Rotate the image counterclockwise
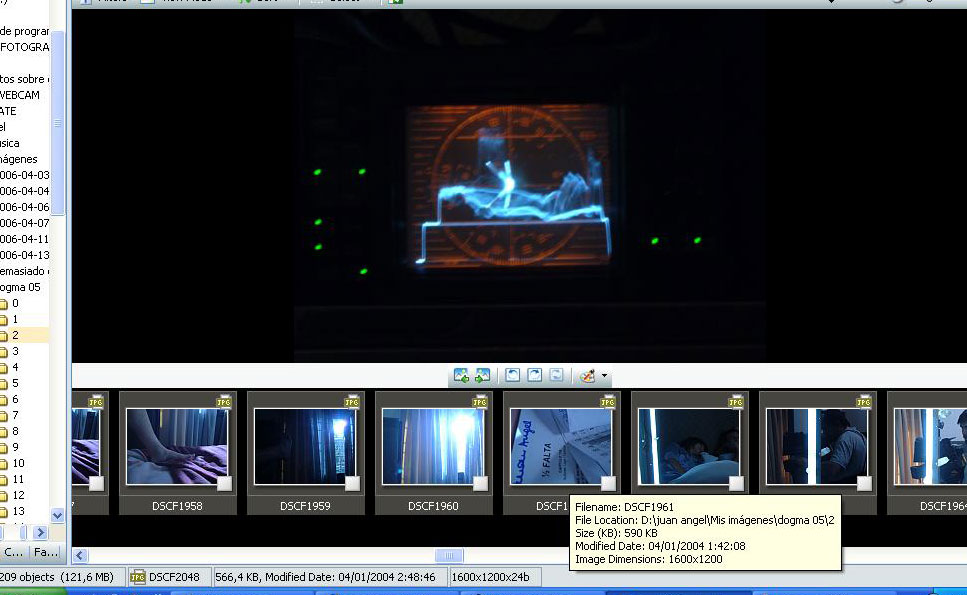 click(512, 375)
